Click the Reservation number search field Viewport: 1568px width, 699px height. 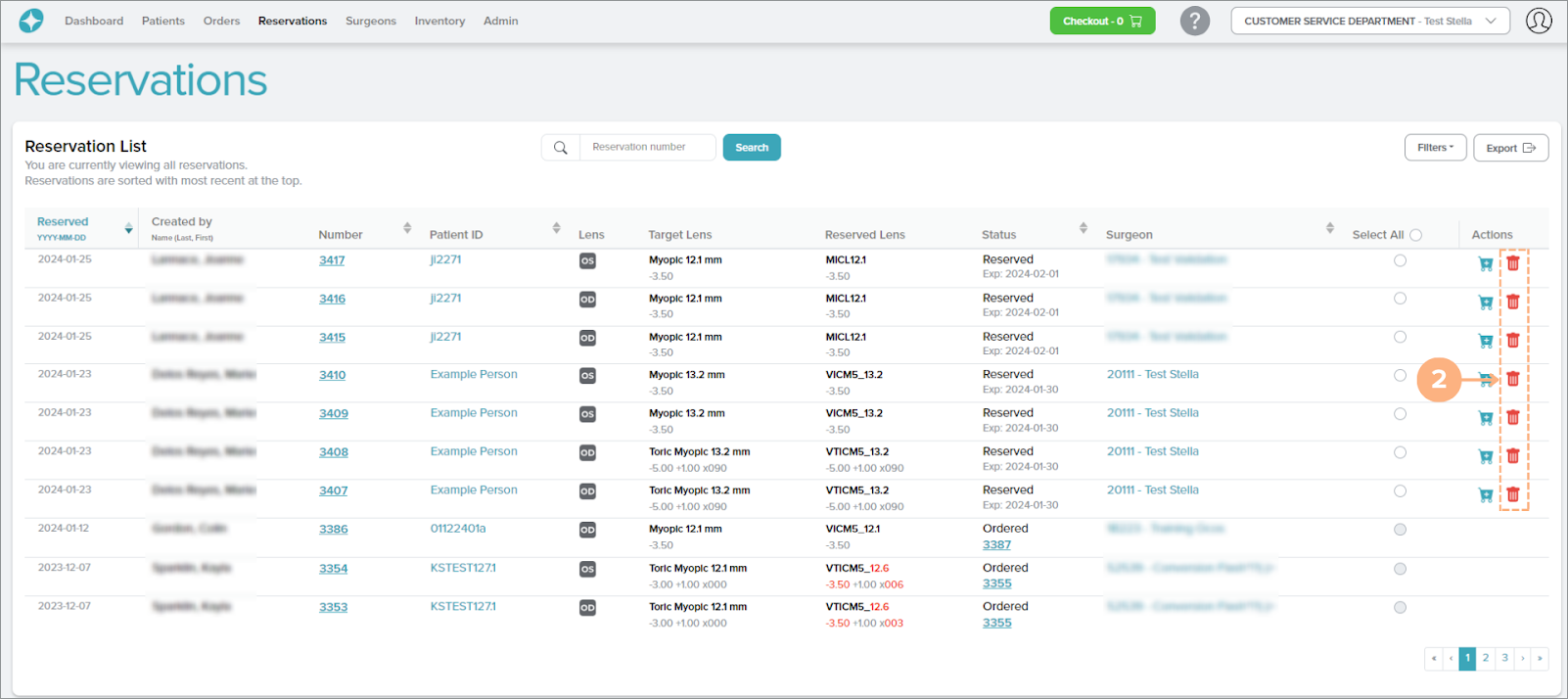pyautogui.click(x=646, y=148)
